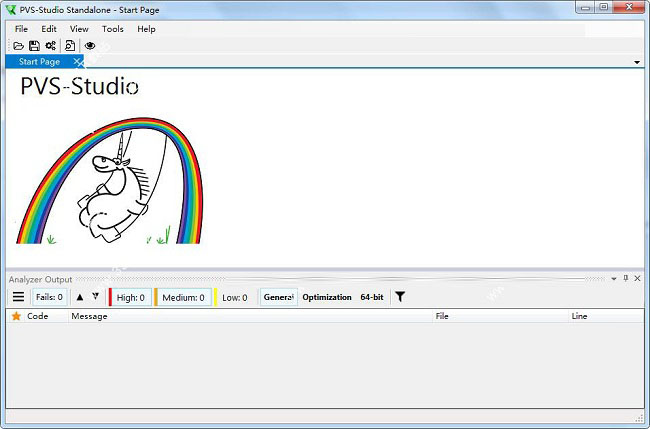
Task: Open the Tools menu
Action: pos(113,29)
